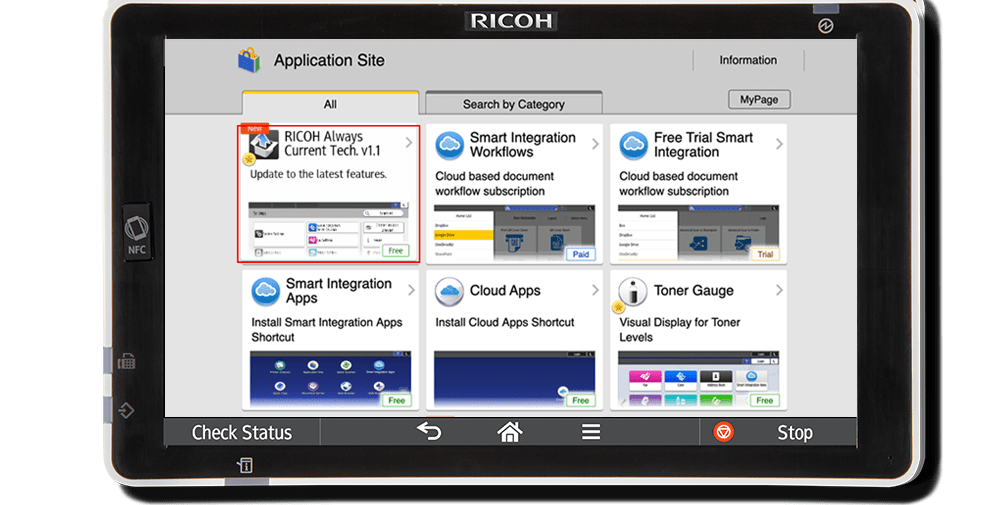The image size is (1000, 505).
Task: Tap the Free Trial Smart Integration cloud icon
Action: (634, 145)
